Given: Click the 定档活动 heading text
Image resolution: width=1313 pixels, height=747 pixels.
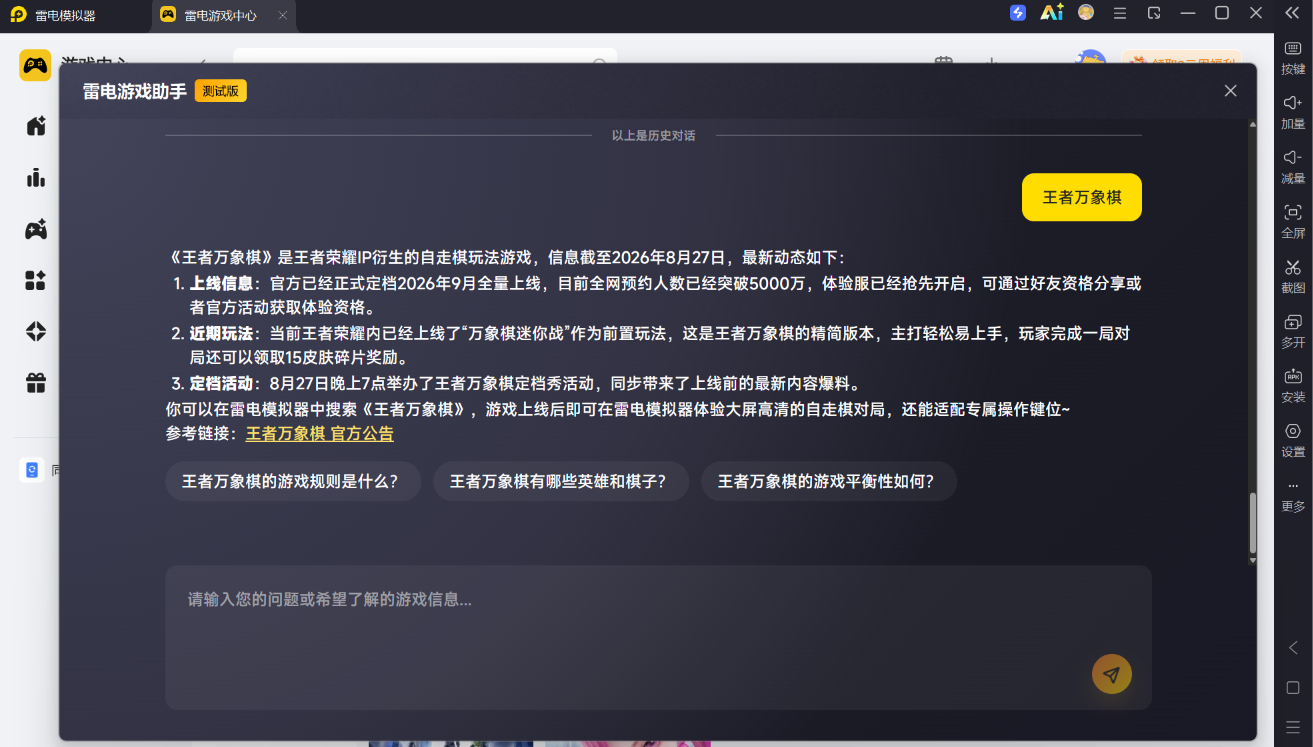Looking at the screenshot, I should 221,383.
